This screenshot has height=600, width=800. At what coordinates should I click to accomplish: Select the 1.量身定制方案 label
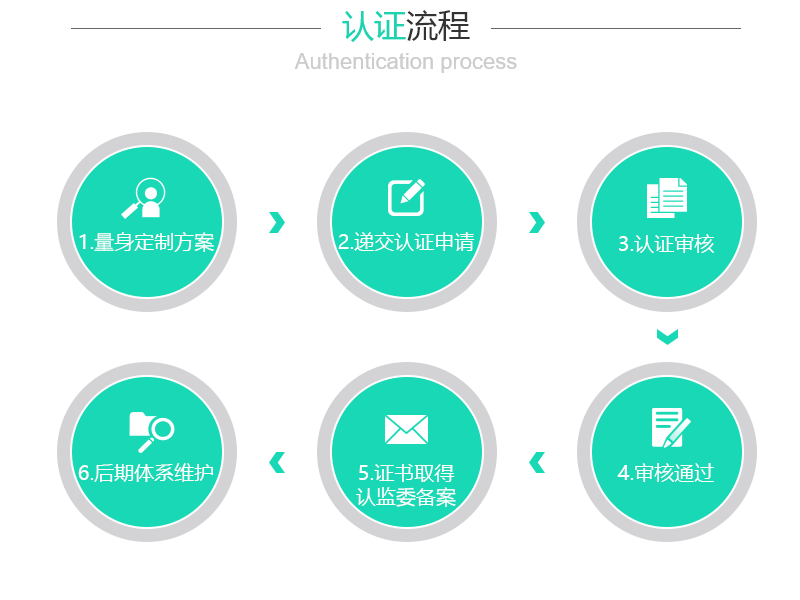pyautogui.click(x=146, y=242)
